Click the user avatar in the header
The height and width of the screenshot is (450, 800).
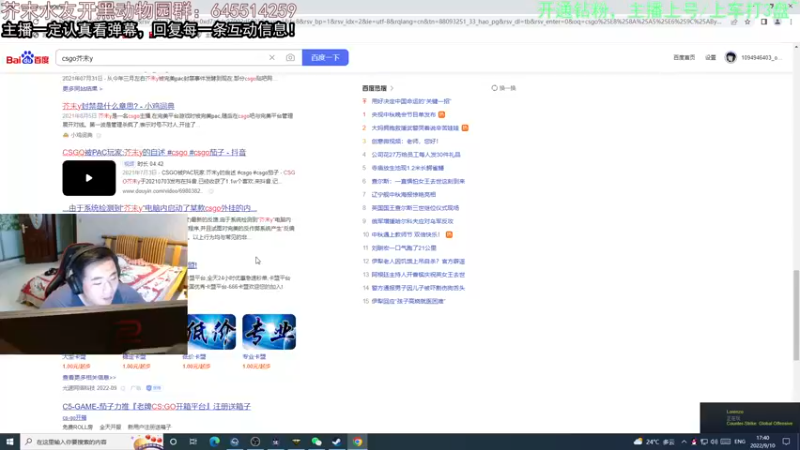[731, 58]
